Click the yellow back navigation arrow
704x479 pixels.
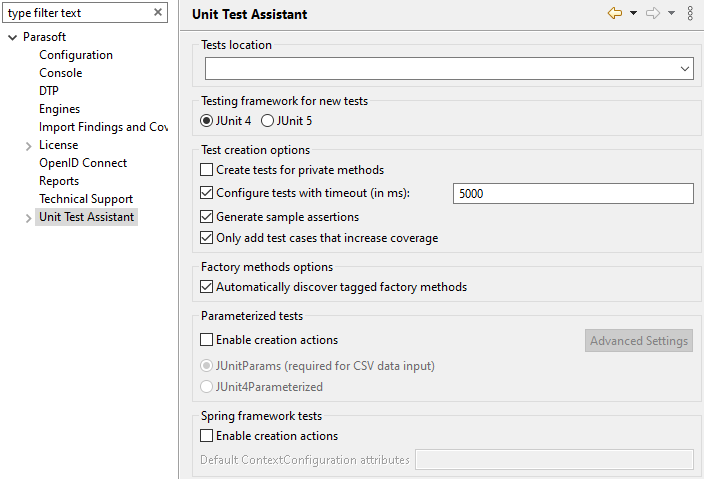(615, 13)
